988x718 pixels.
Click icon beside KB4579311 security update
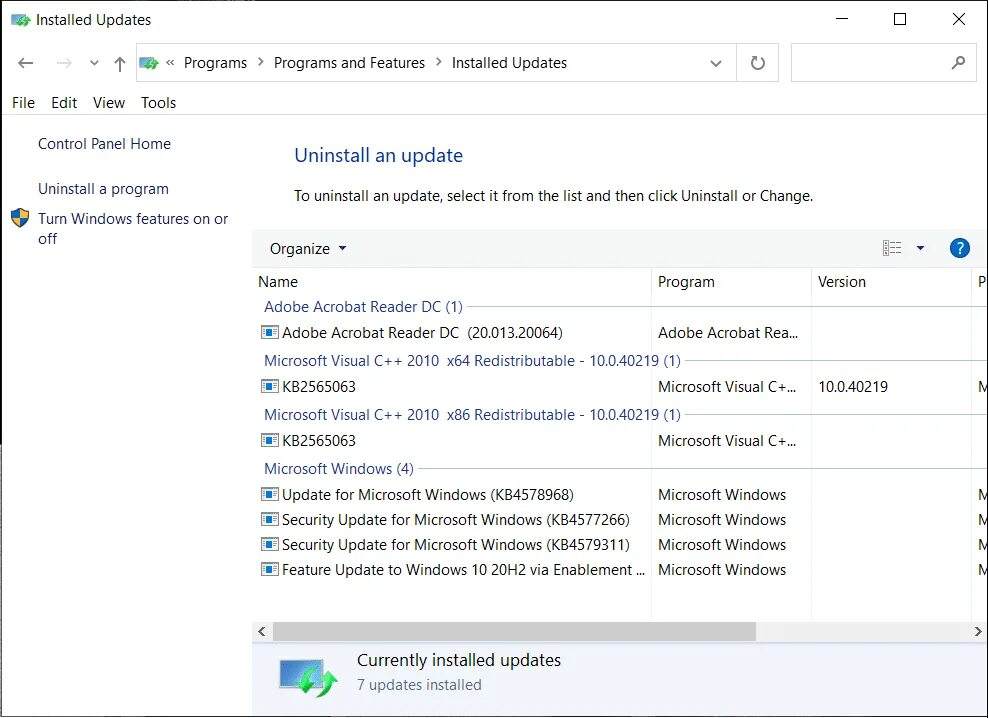270,544
